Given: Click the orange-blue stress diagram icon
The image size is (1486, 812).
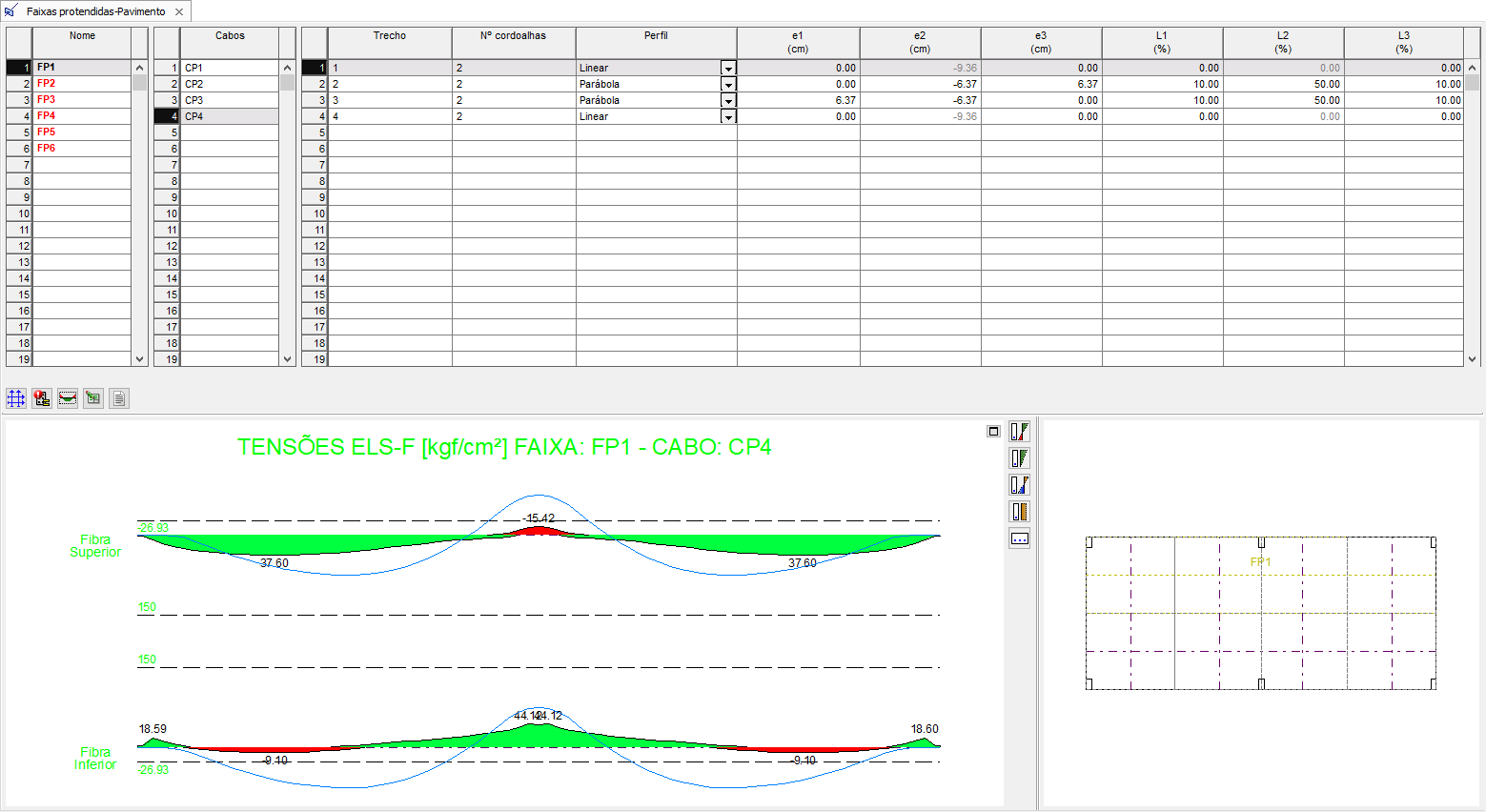Looking at the screenshot, I should [x=1019, y=485].
